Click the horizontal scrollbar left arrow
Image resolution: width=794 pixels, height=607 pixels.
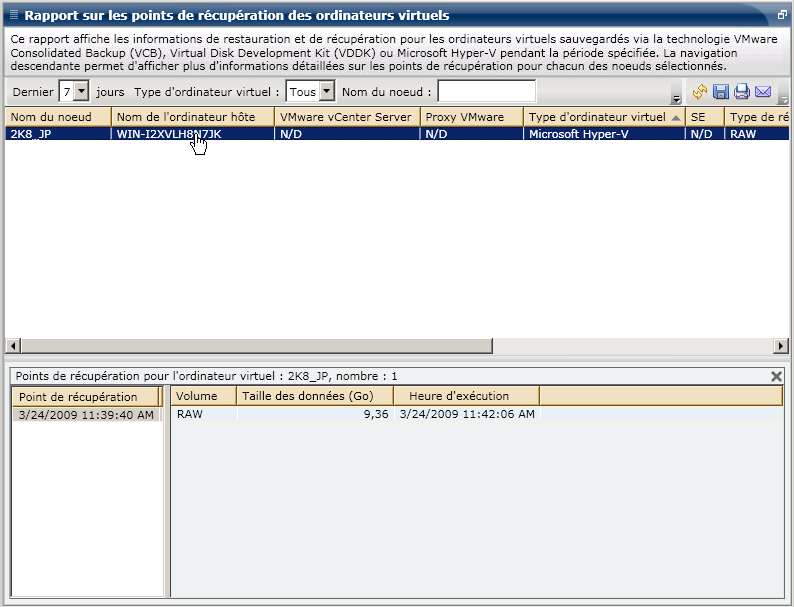[x=13, y=346]
